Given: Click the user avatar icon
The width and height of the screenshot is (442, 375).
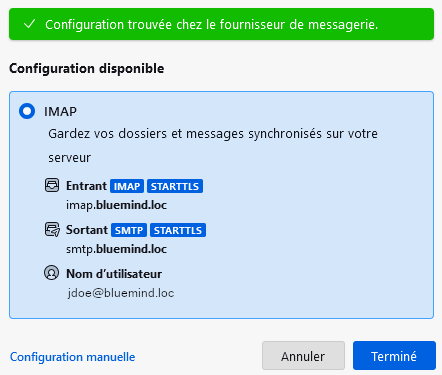Looking at the screenshot, I should click(x=52, y=273).
